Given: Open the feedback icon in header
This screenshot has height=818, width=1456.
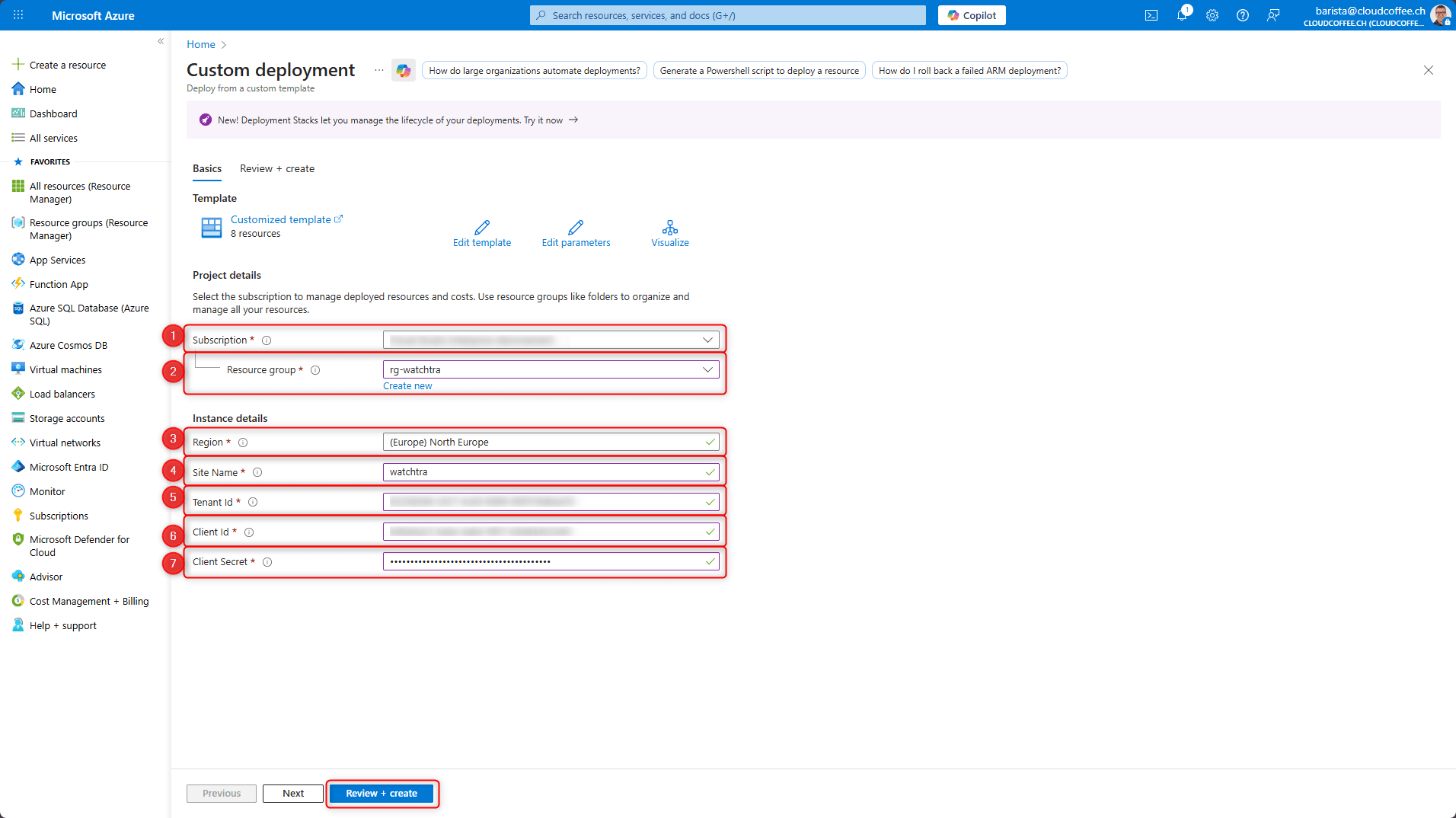Looking at the screenshot, I should click(x=1273, y=15).
